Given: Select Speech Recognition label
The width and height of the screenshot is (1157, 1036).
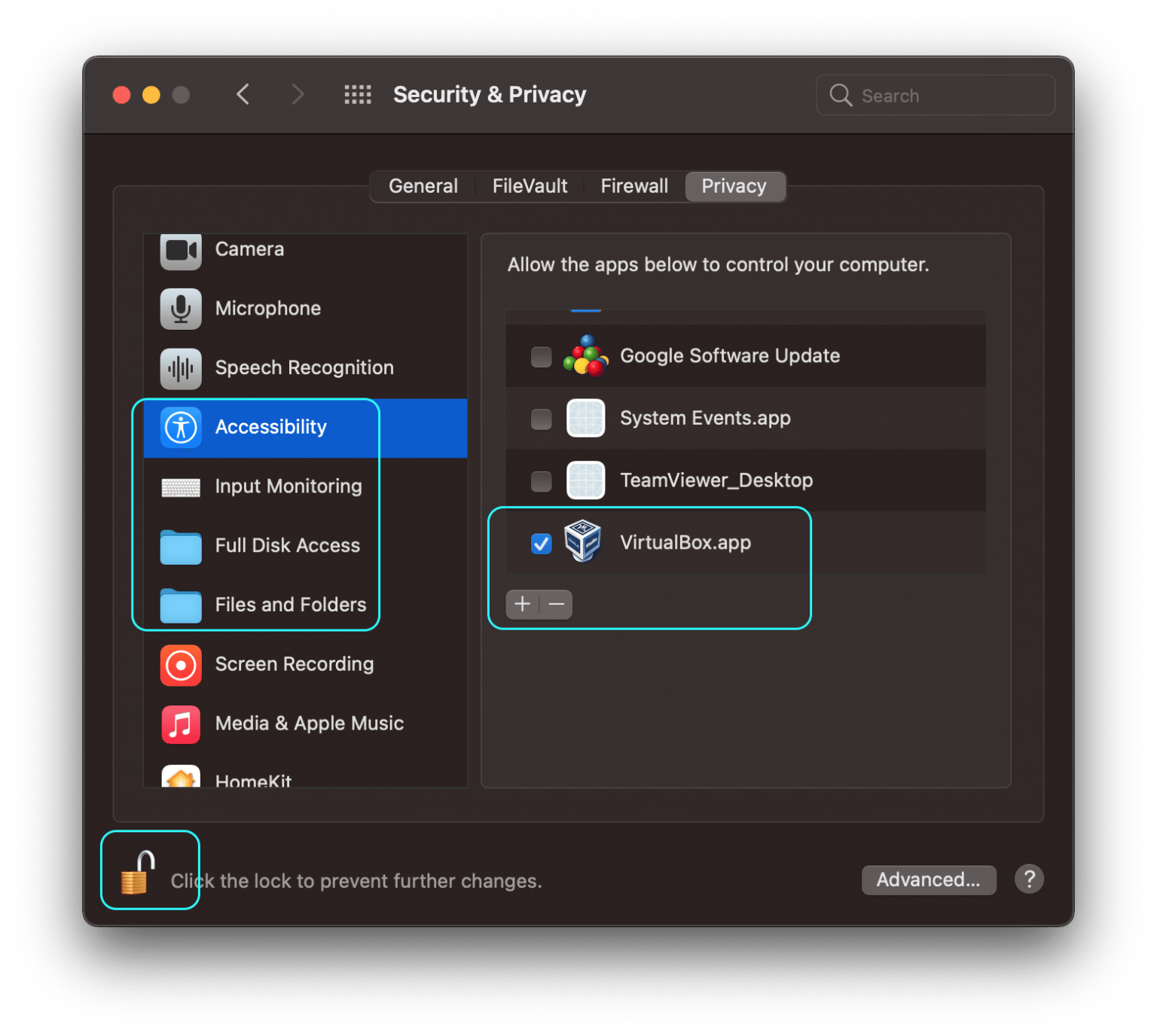Looking at the screenshot, I should (x=304, y=368).
